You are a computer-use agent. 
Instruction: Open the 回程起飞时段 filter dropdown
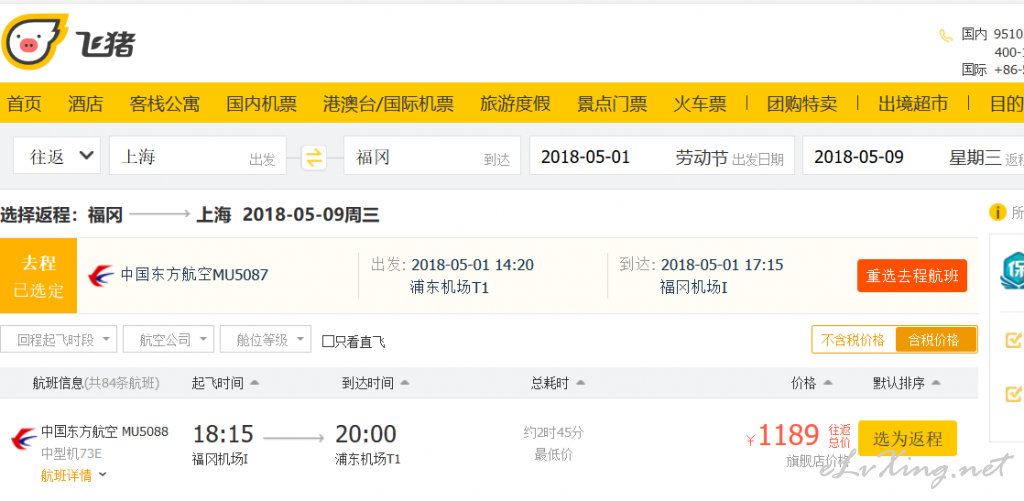(59, 340)
